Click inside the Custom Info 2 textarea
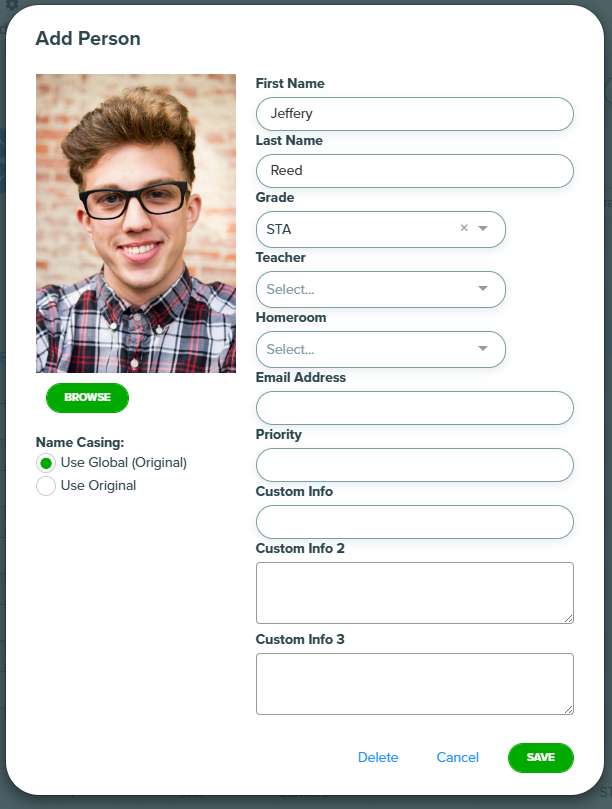The width and height of the screenshot is (612, 809). coord(414,593)
